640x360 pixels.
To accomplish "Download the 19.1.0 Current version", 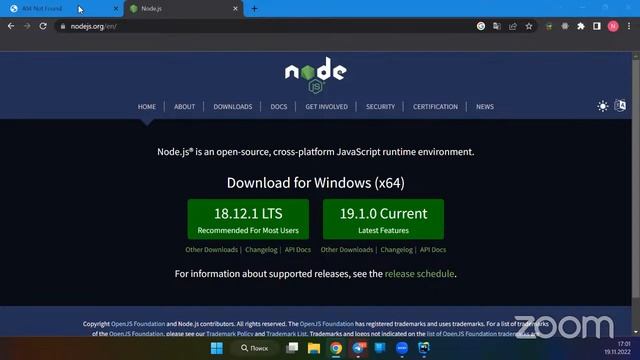I will pyautogui.click(x=383, y=219).
